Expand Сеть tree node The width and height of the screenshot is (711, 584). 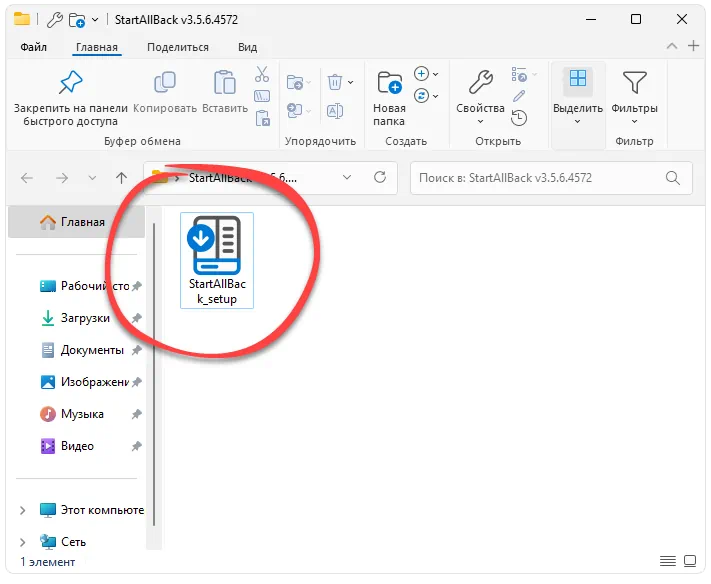[x=22, y=542]
